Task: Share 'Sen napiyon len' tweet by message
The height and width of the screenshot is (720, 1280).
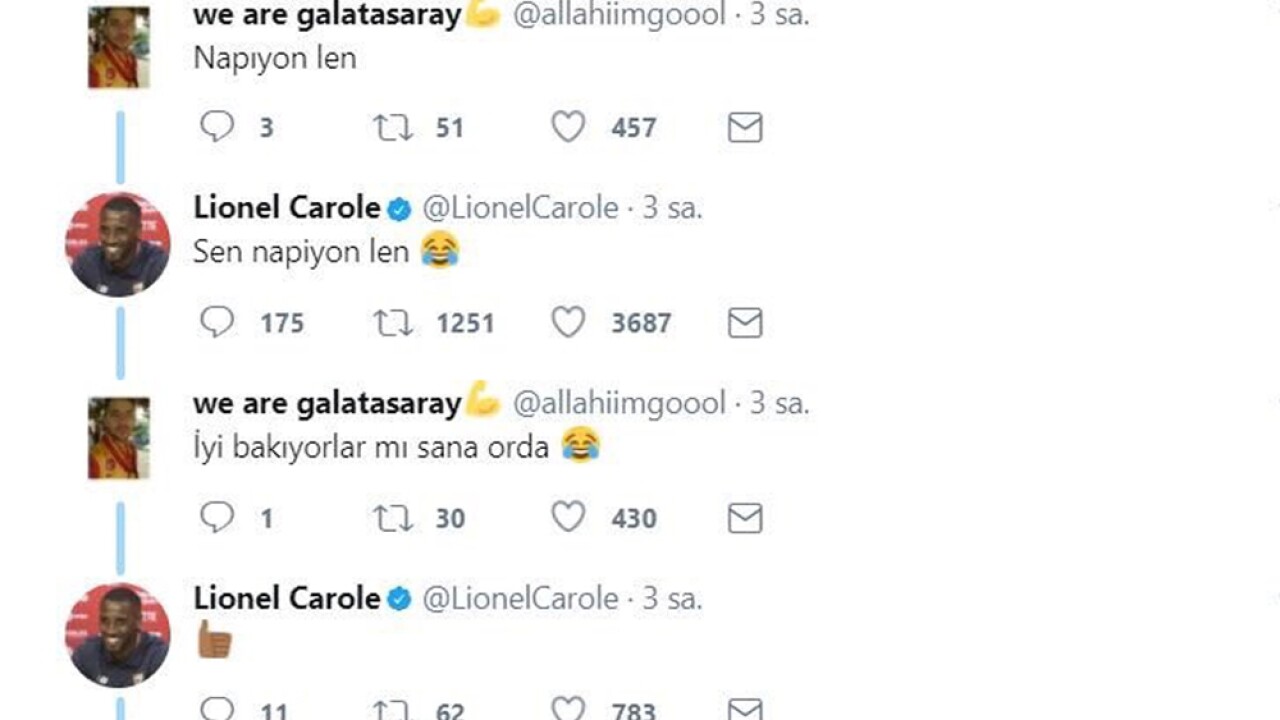Action: (x=745, y=323)
